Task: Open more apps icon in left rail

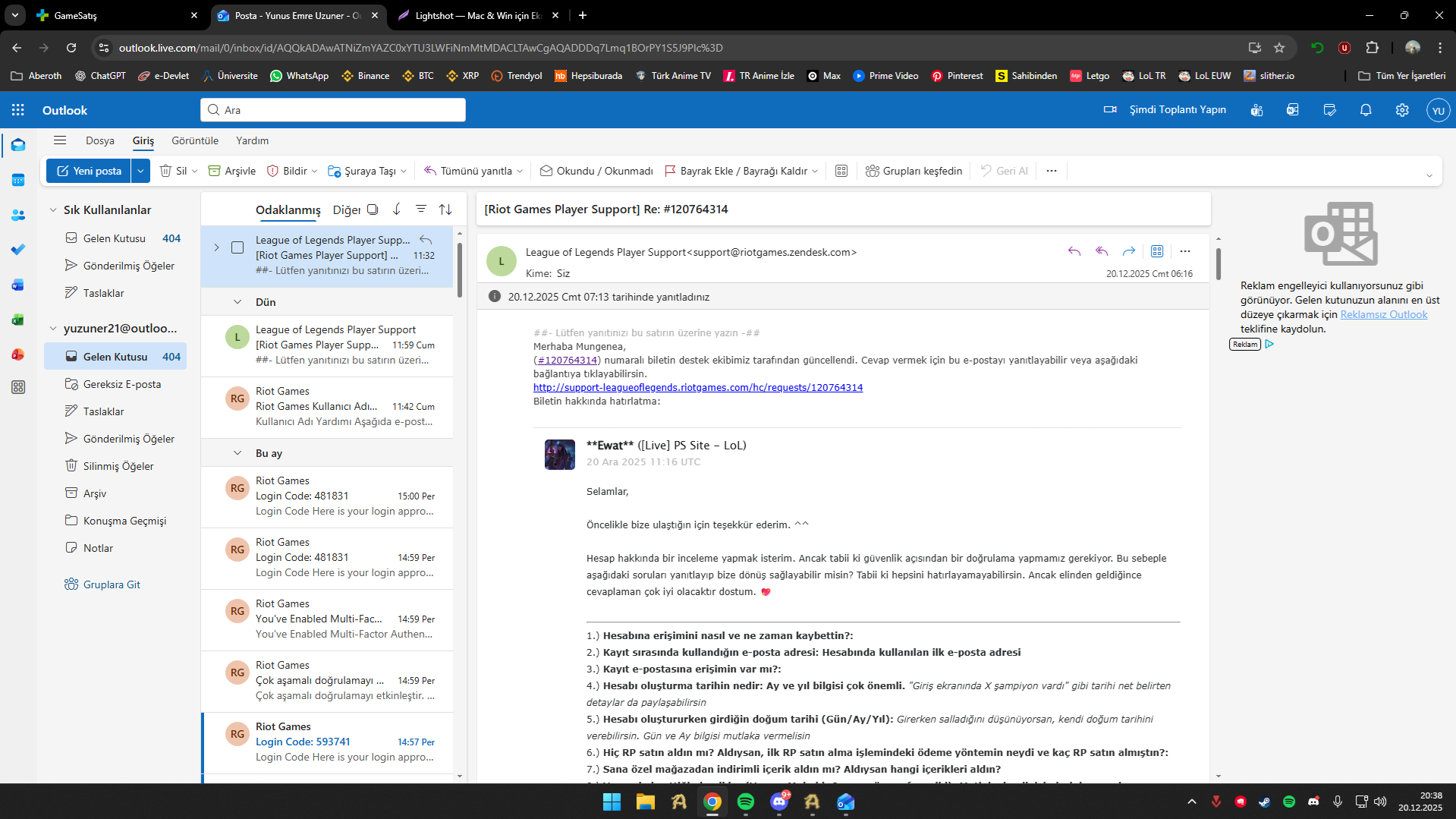Action: click(18, 387)
